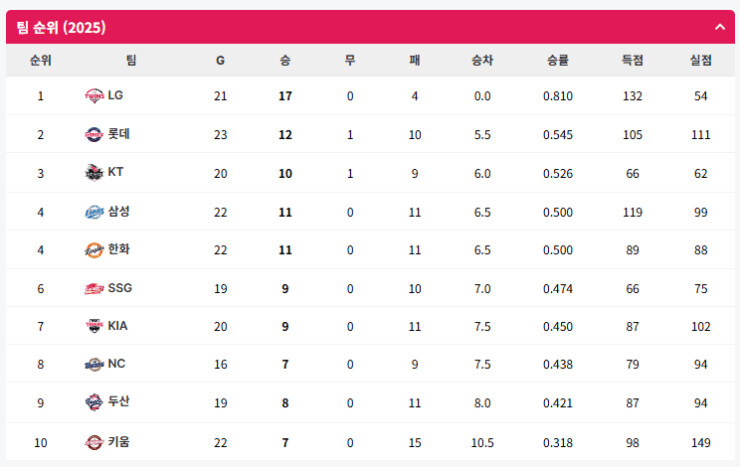
Task: Open the 삼성 team name link
Action: (x=119, y=211)
